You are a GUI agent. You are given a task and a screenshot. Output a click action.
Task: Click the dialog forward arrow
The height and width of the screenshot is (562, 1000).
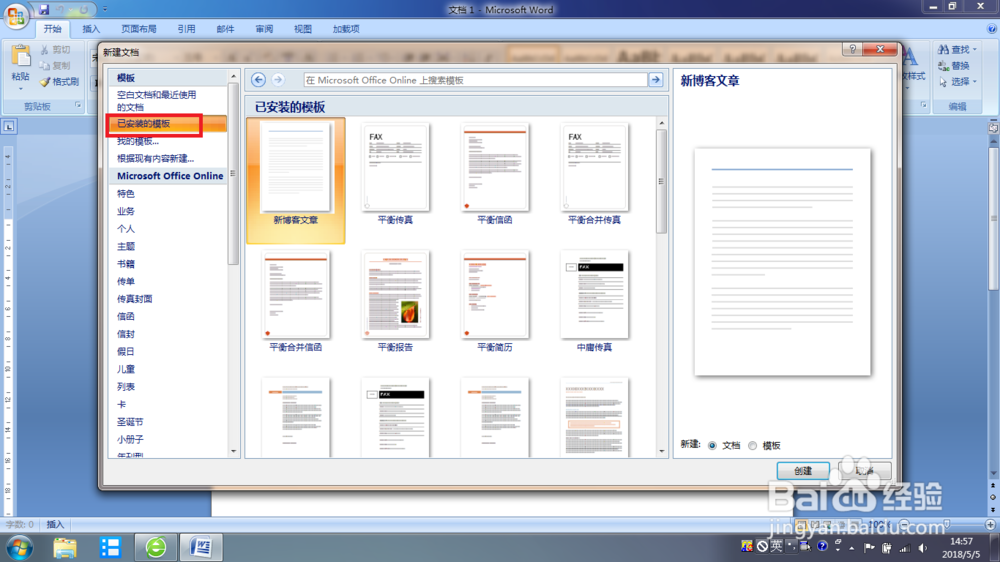[x=277, y=80]
